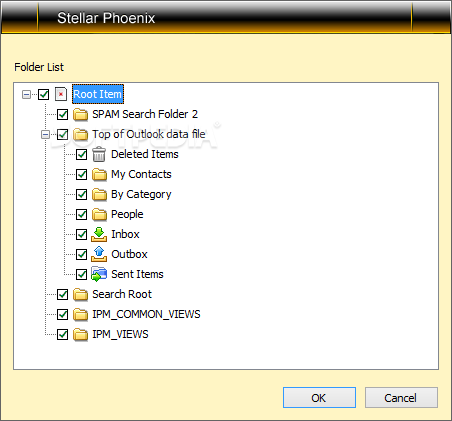Select the IPM_VIEWS label
Image resolution: width=452 pixels, height=421 pixels.
pyautogui.click(x=120, y=334)
